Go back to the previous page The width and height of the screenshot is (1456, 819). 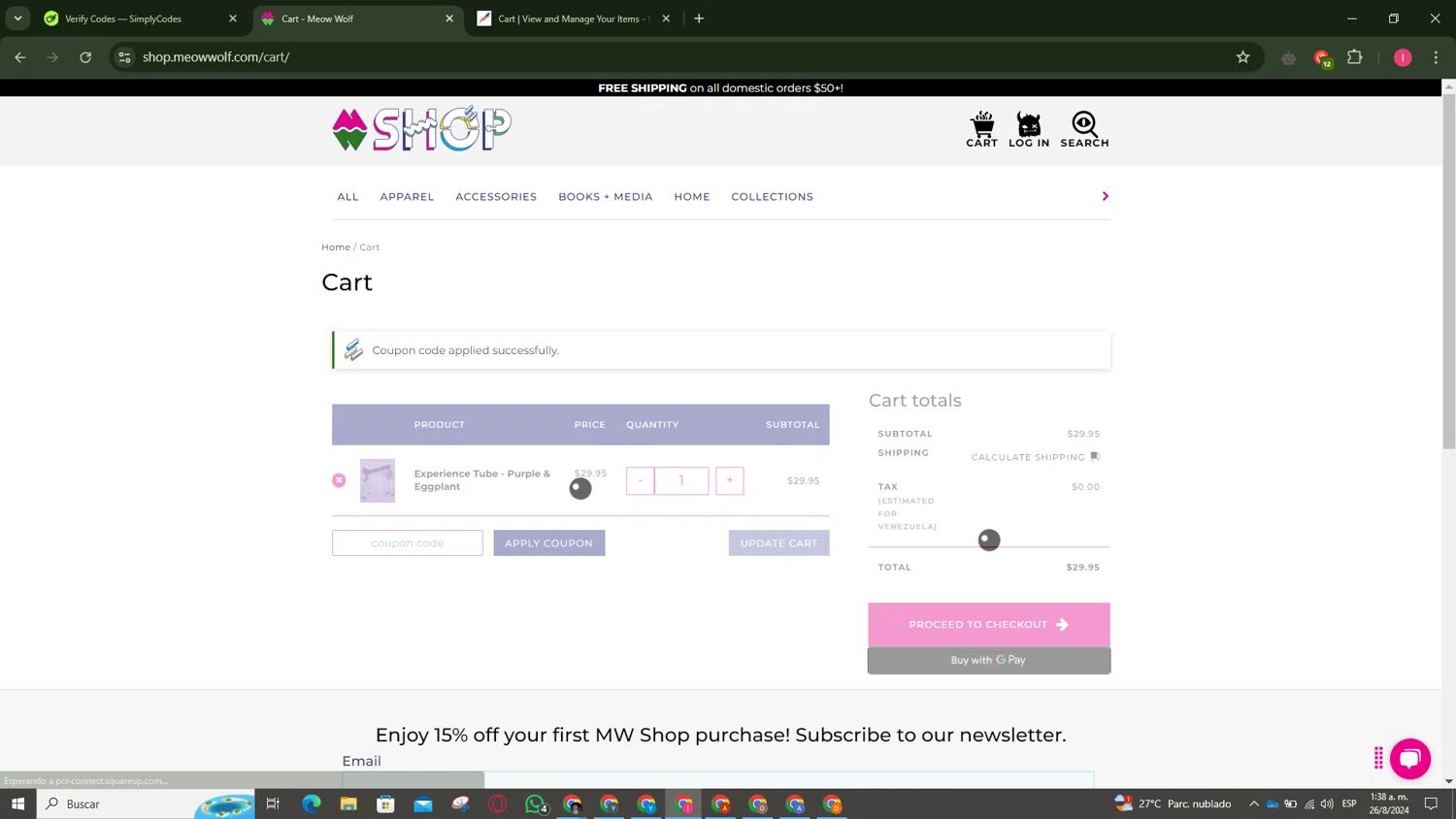(20, 57)
